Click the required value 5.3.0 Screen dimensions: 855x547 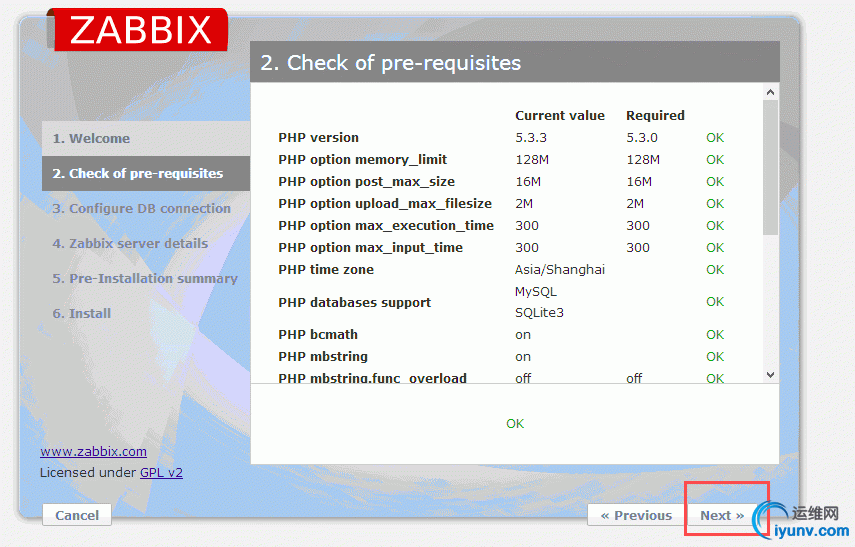pyautogui.click(x=642, y=137)
